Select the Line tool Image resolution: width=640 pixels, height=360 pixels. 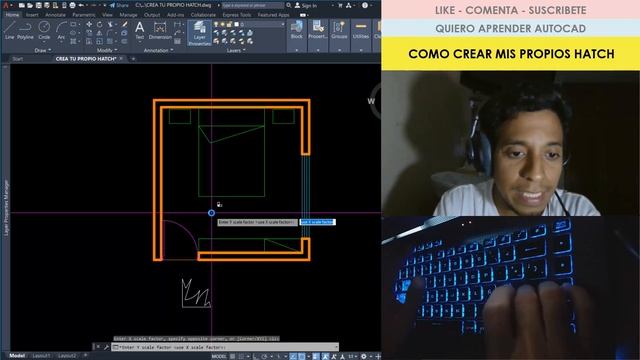[9, 30]
